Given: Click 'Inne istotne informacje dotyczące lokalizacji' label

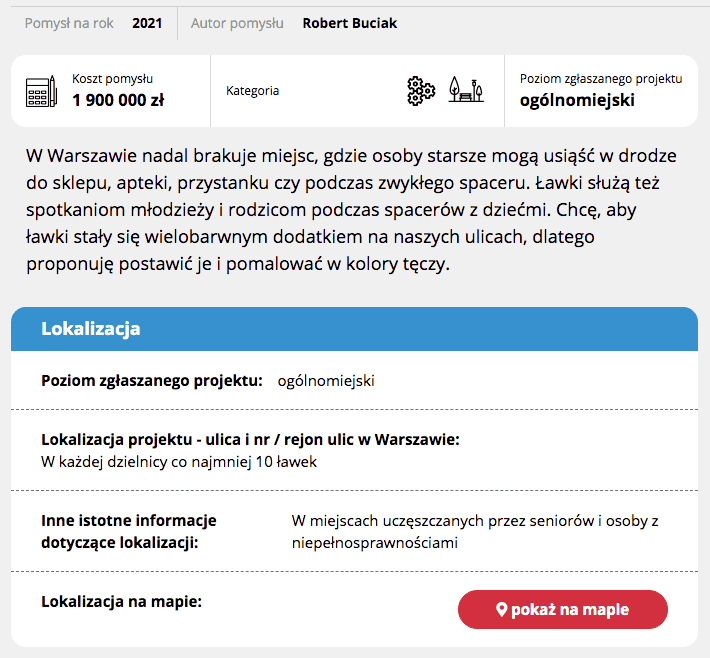Looking at the screenshot, I should pos(129,531).
